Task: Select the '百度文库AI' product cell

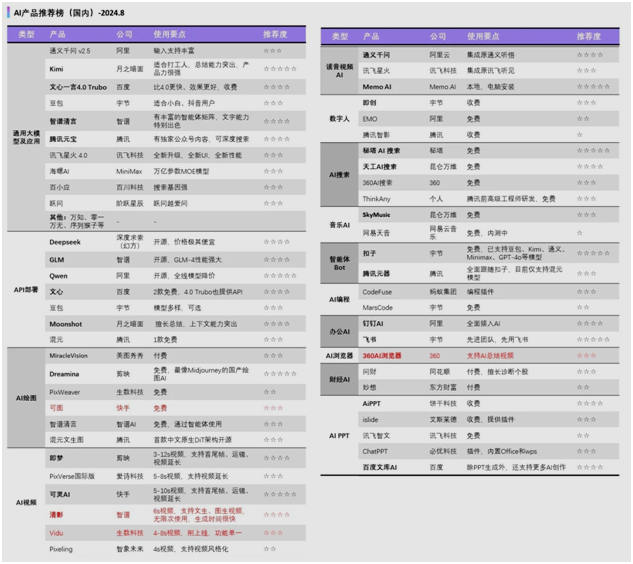Action: [x=379, y=468]
